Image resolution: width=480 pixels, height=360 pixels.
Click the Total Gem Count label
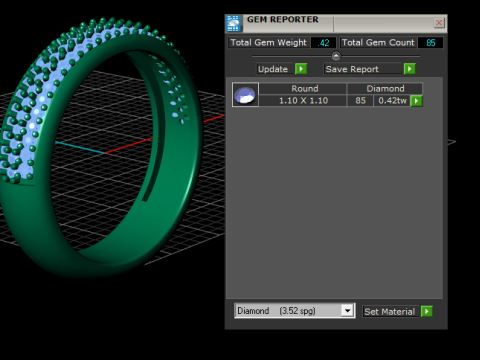[378, 43]
